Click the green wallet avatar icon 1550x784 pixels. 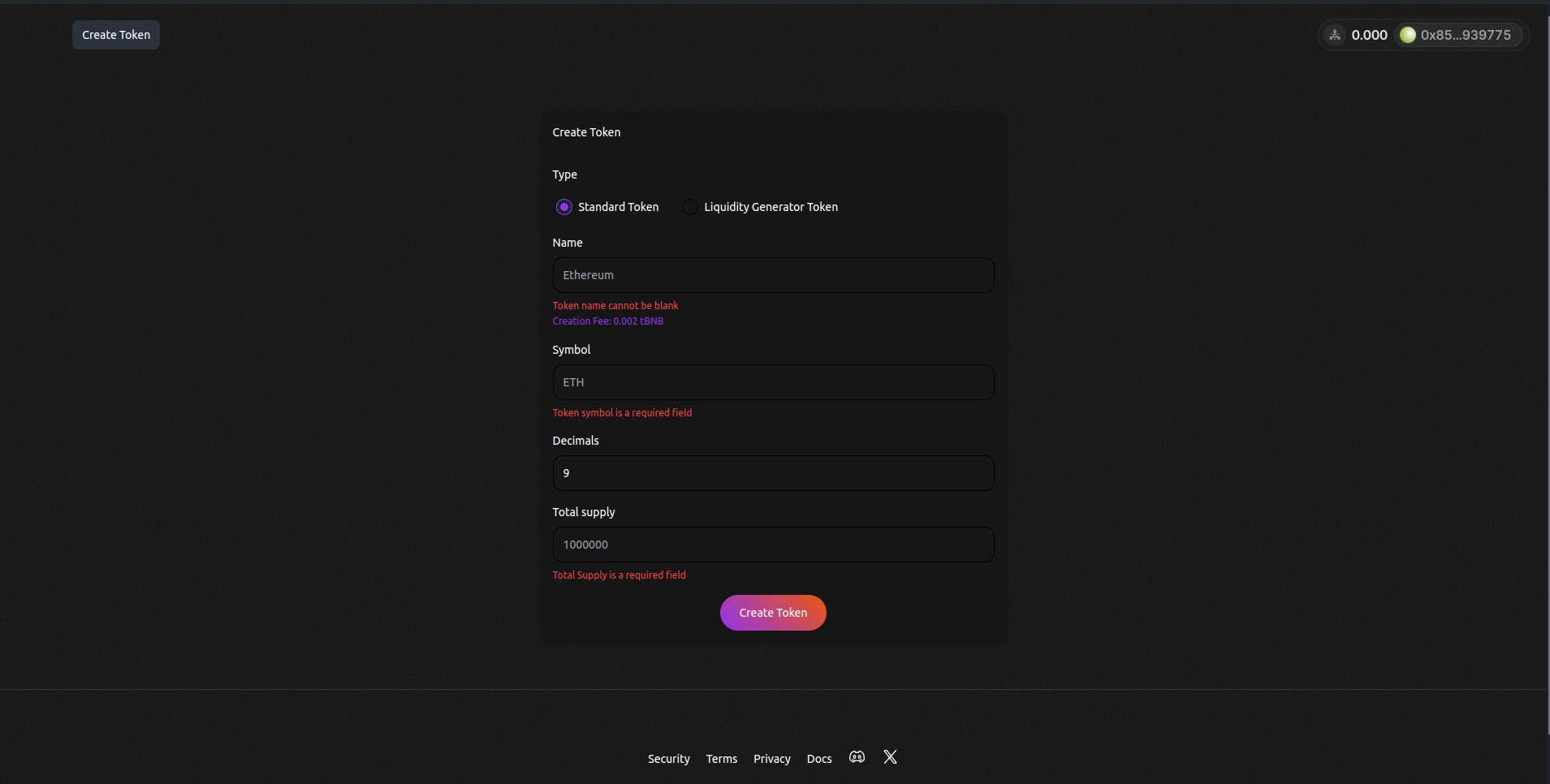tap(1408, 35)
